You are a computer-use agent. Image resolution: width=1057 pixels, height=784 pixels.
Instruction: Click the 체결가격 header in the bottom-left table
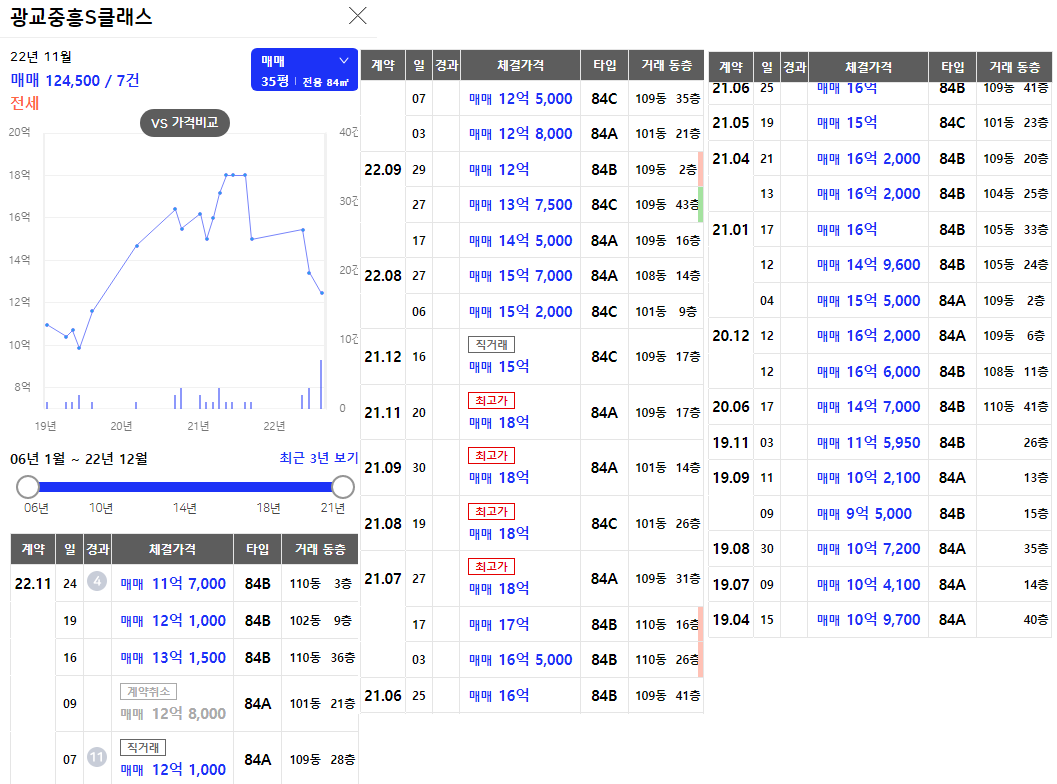click(173, 549)
